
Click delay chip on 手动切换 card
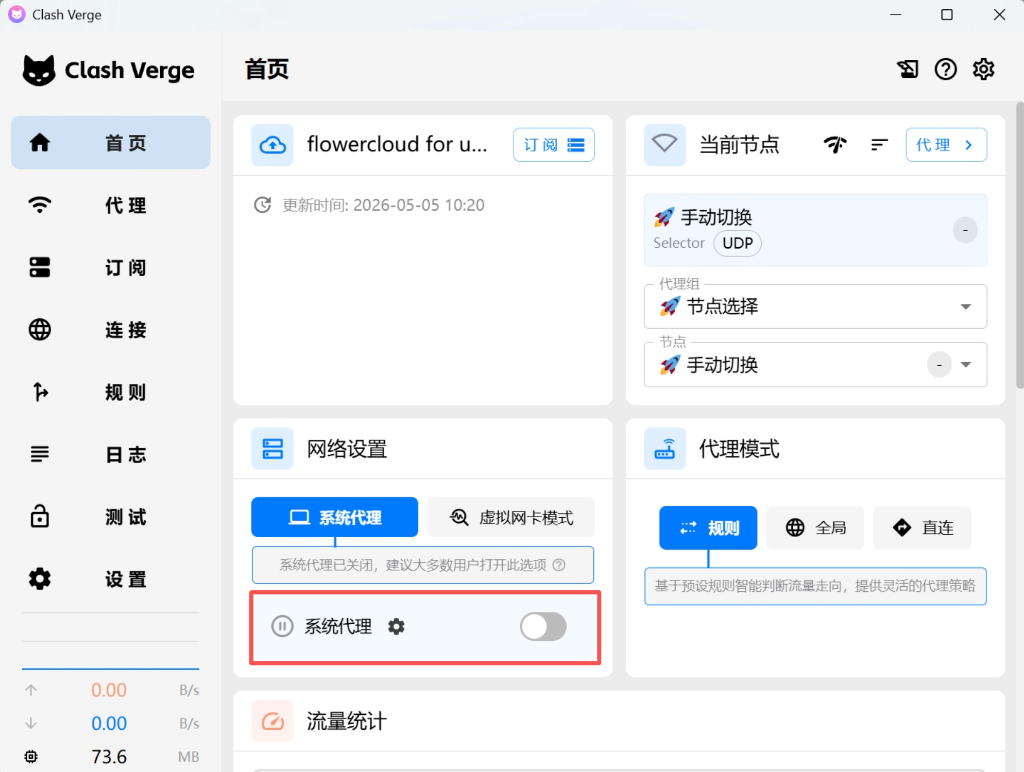click(965, 230)
